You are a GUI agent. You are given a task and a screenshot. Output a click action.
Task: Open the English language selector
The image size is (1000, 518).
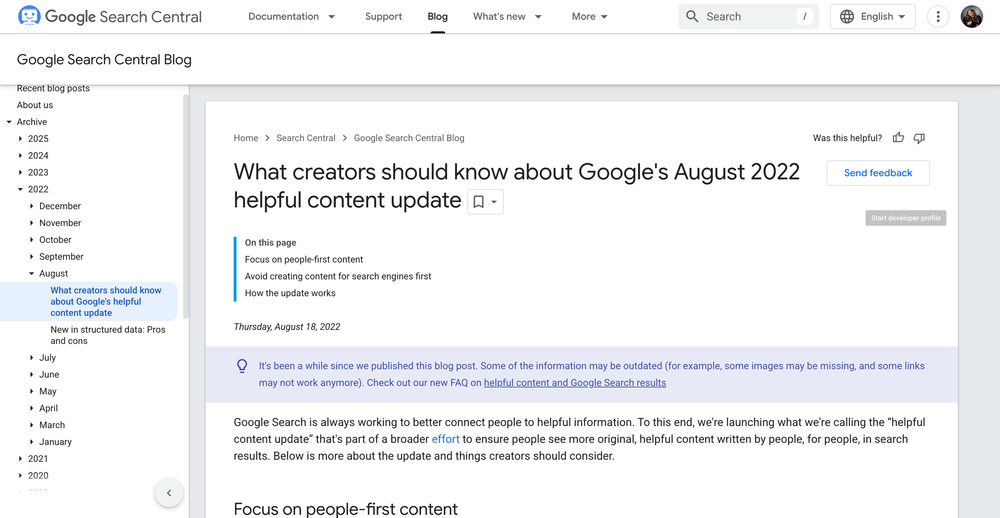coord(872,17)
